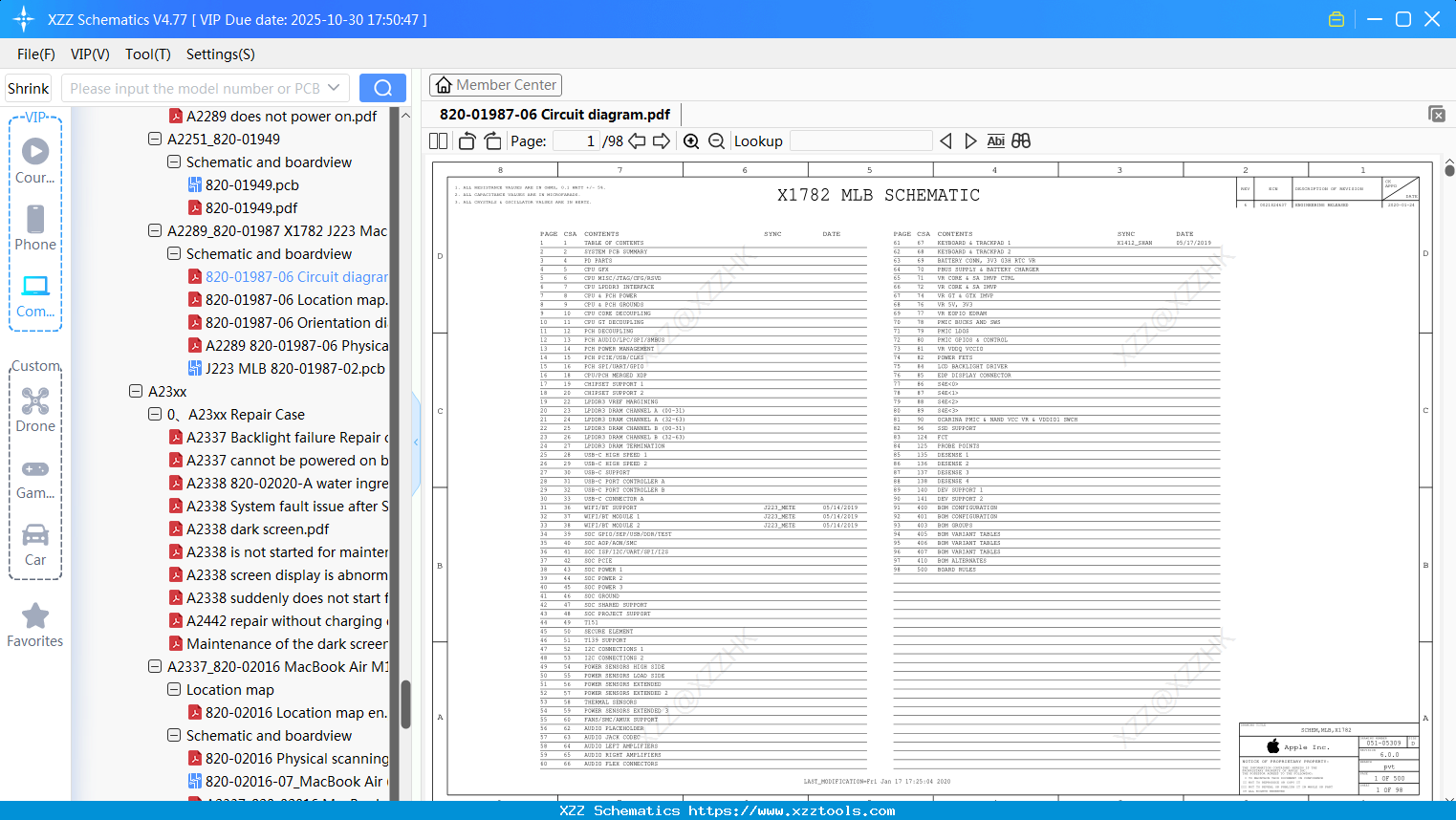Click the detach-panel icon right of the PDF tab
The width and height of the screenshot is (1456, 820).
[x=1437, y=114]
